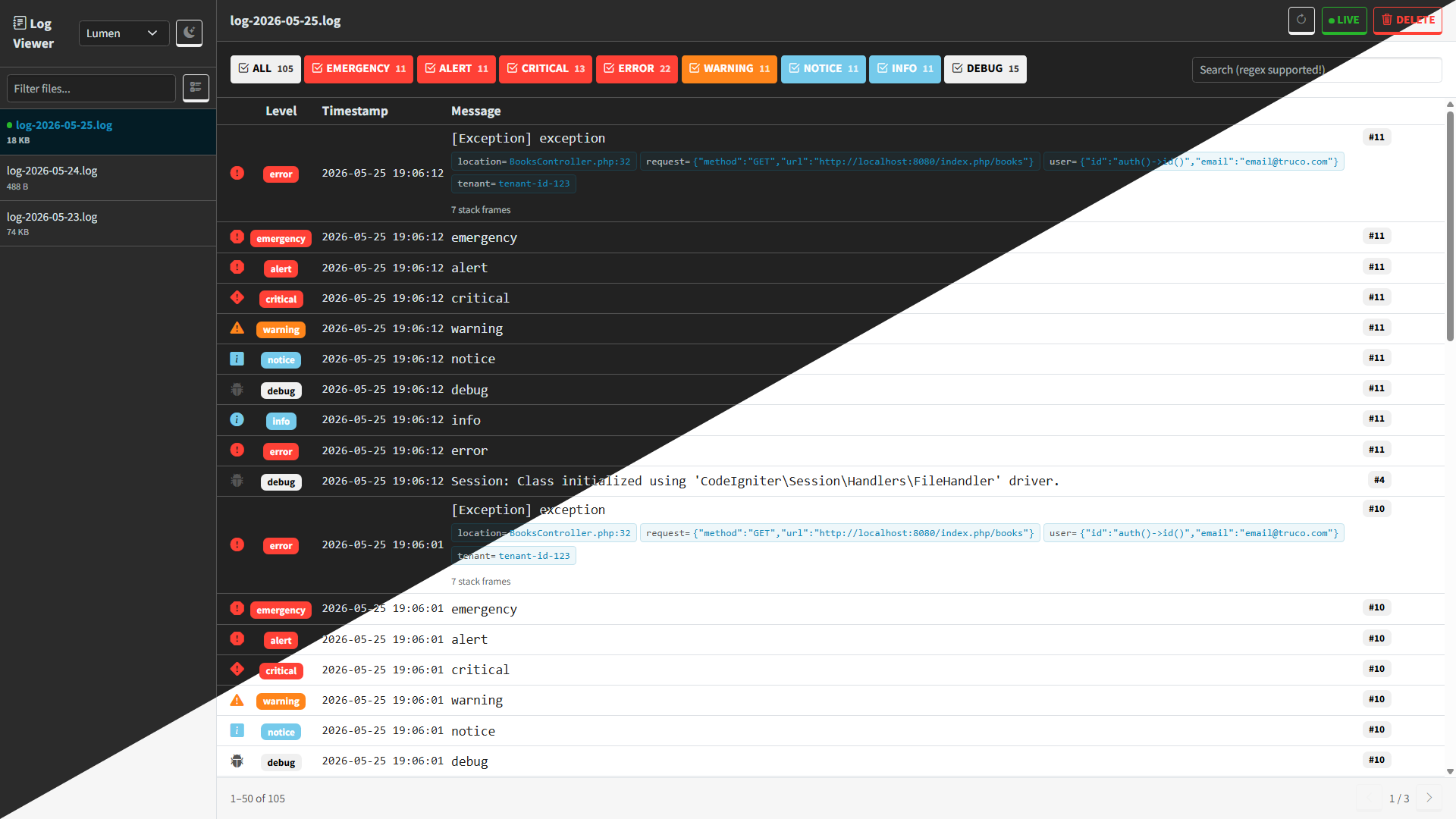Click the notice info icon on the 19:06:12 row

coord(237,359)
